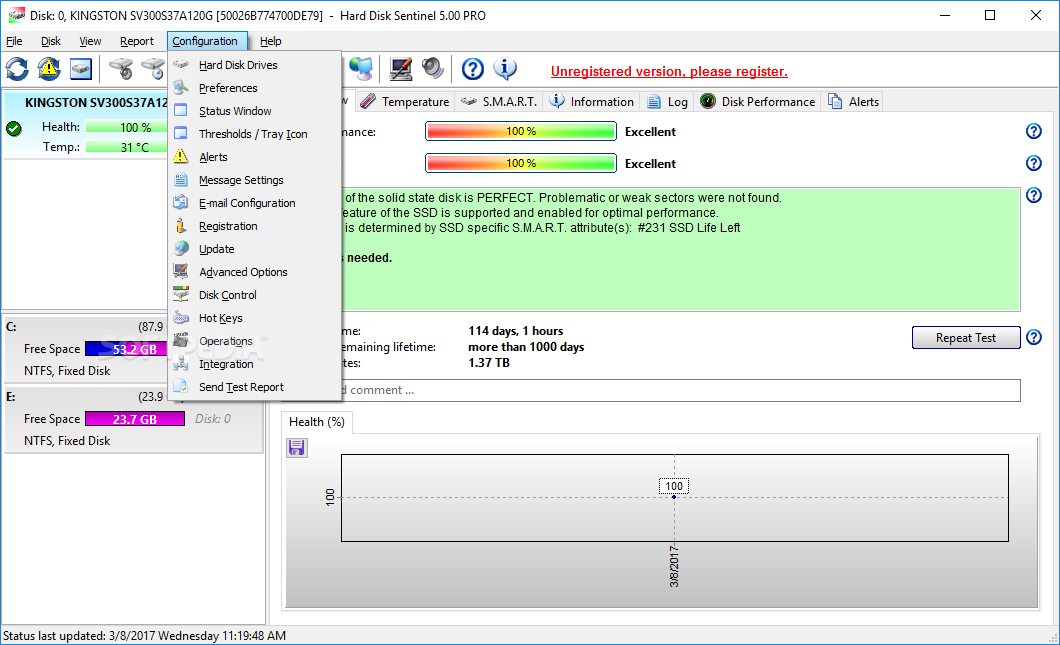1060x645 pixels.
Task: Open Alerts from the Configuration menu
Action: point(254,157)
